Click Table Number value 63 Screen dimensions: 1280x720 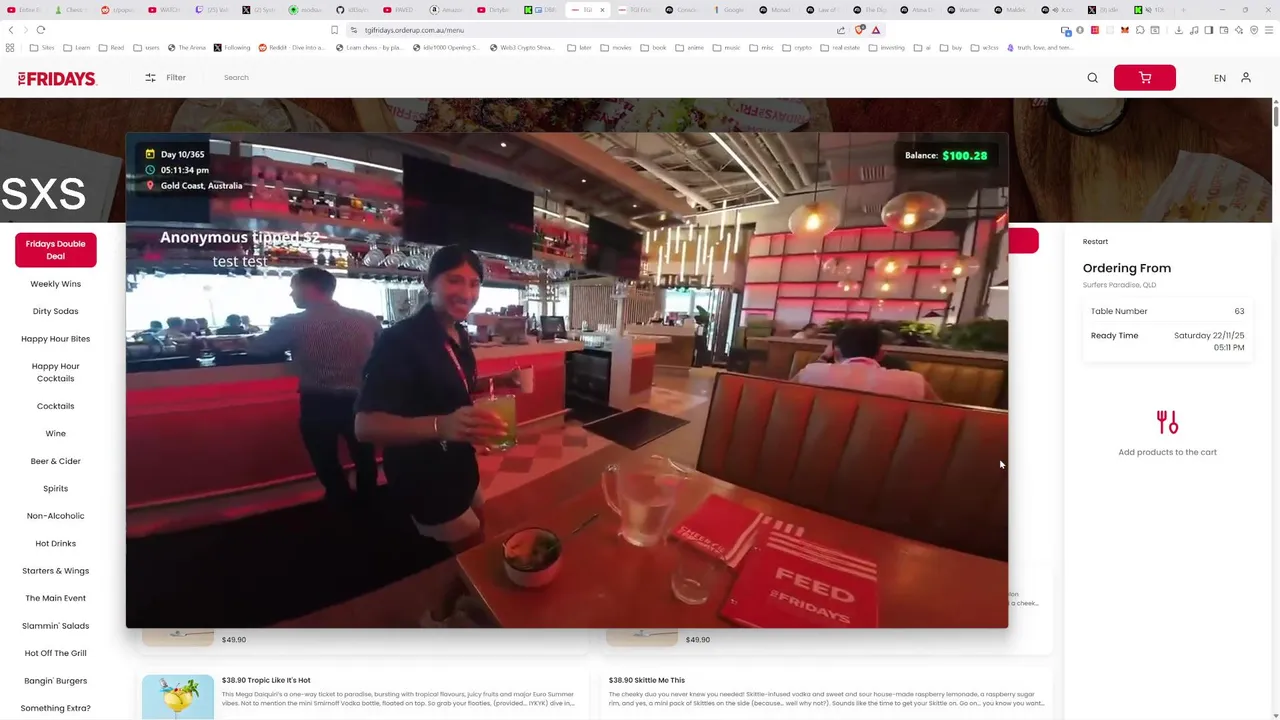point(1239,311)
